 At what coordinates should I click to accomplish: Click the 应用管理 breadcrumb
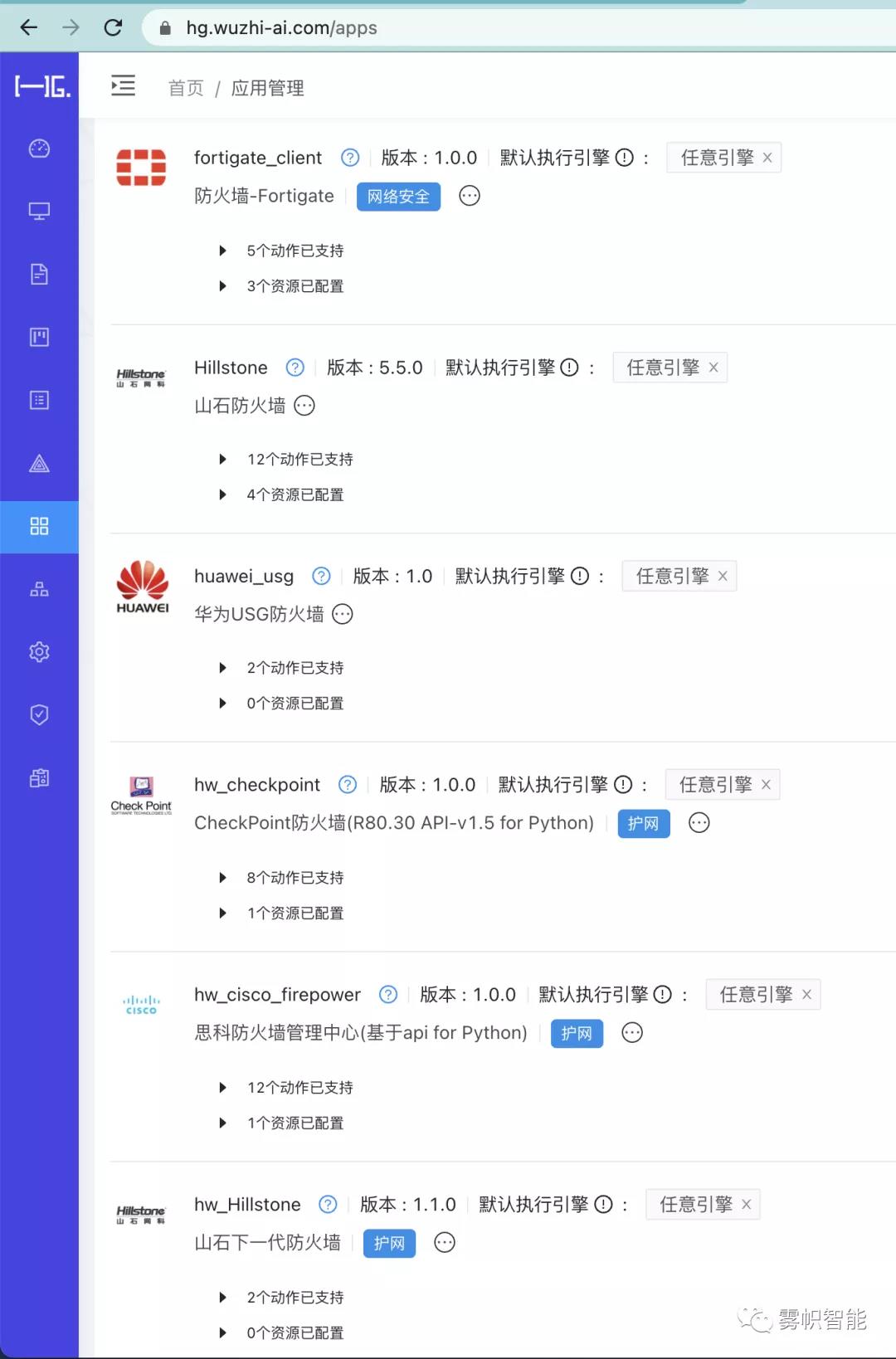[268, 88]
